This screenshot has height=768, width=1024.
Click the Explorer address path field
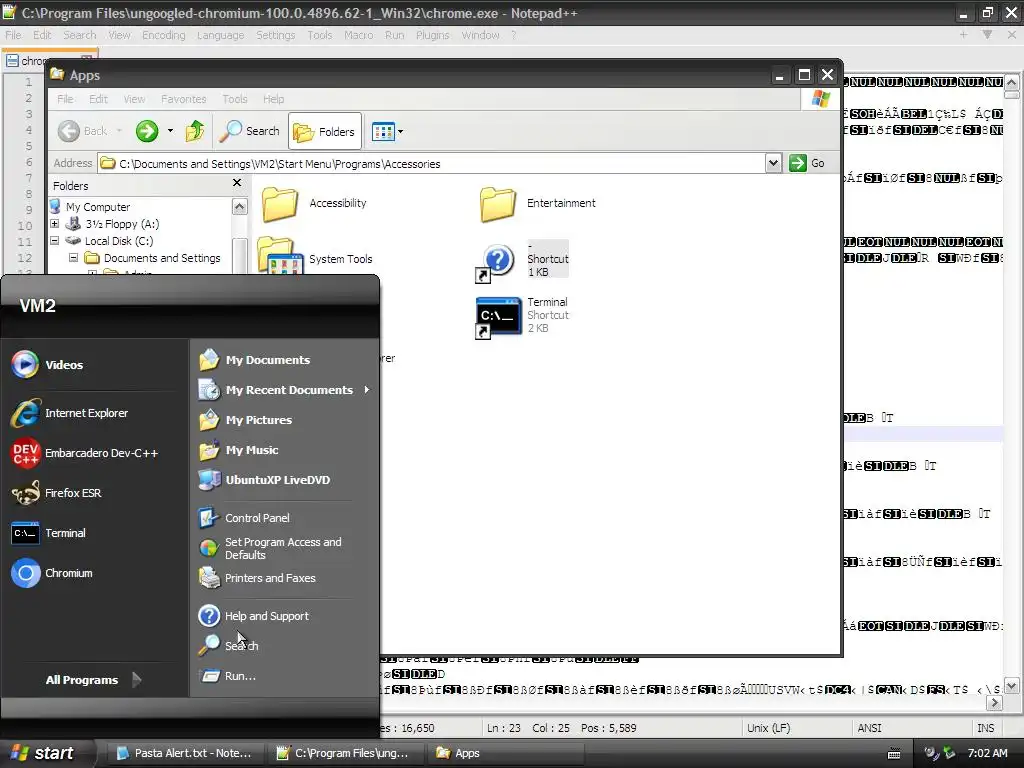coord(431,163)
